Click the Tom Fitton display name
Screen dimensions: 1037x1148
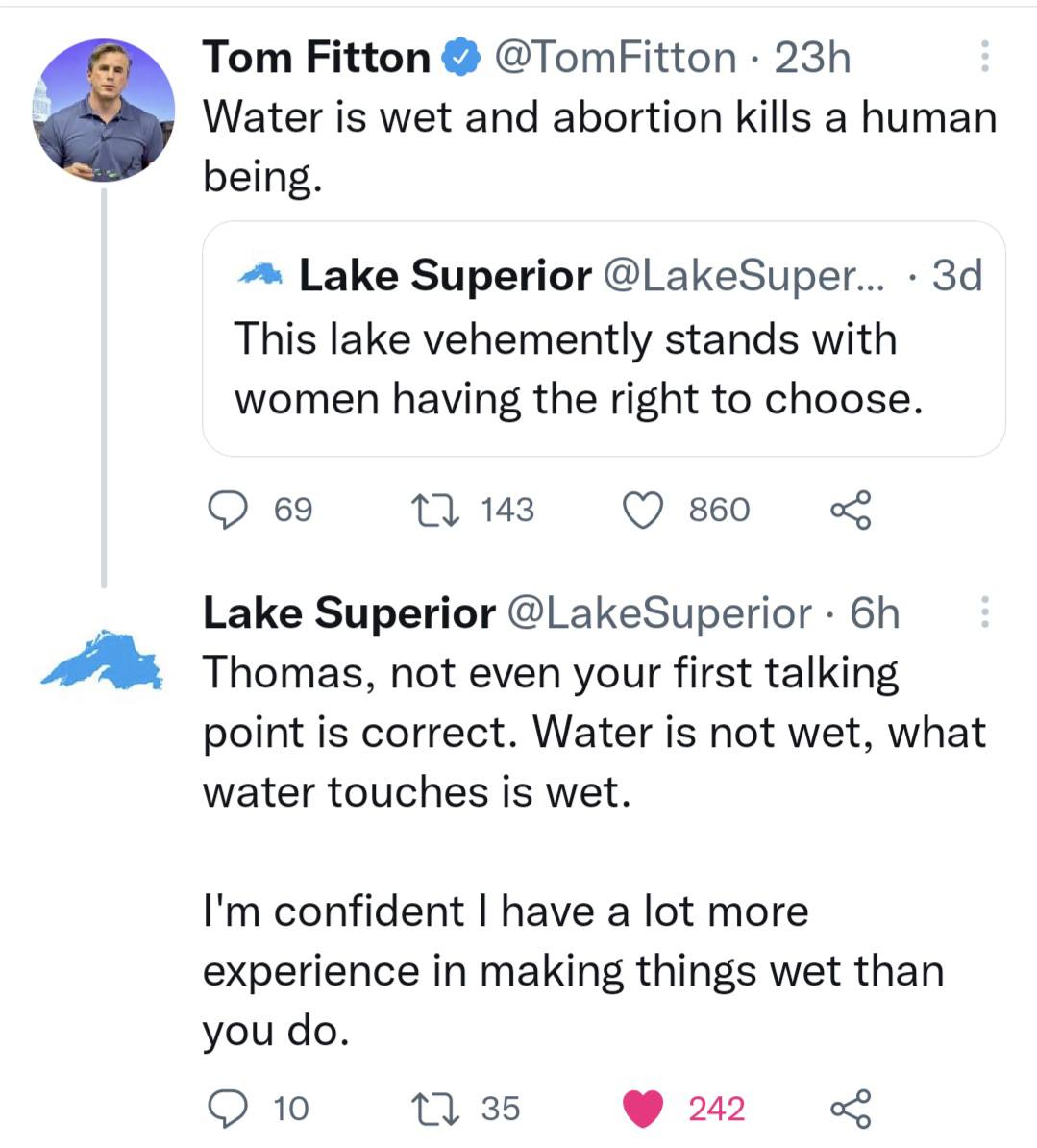coord(316,58)
